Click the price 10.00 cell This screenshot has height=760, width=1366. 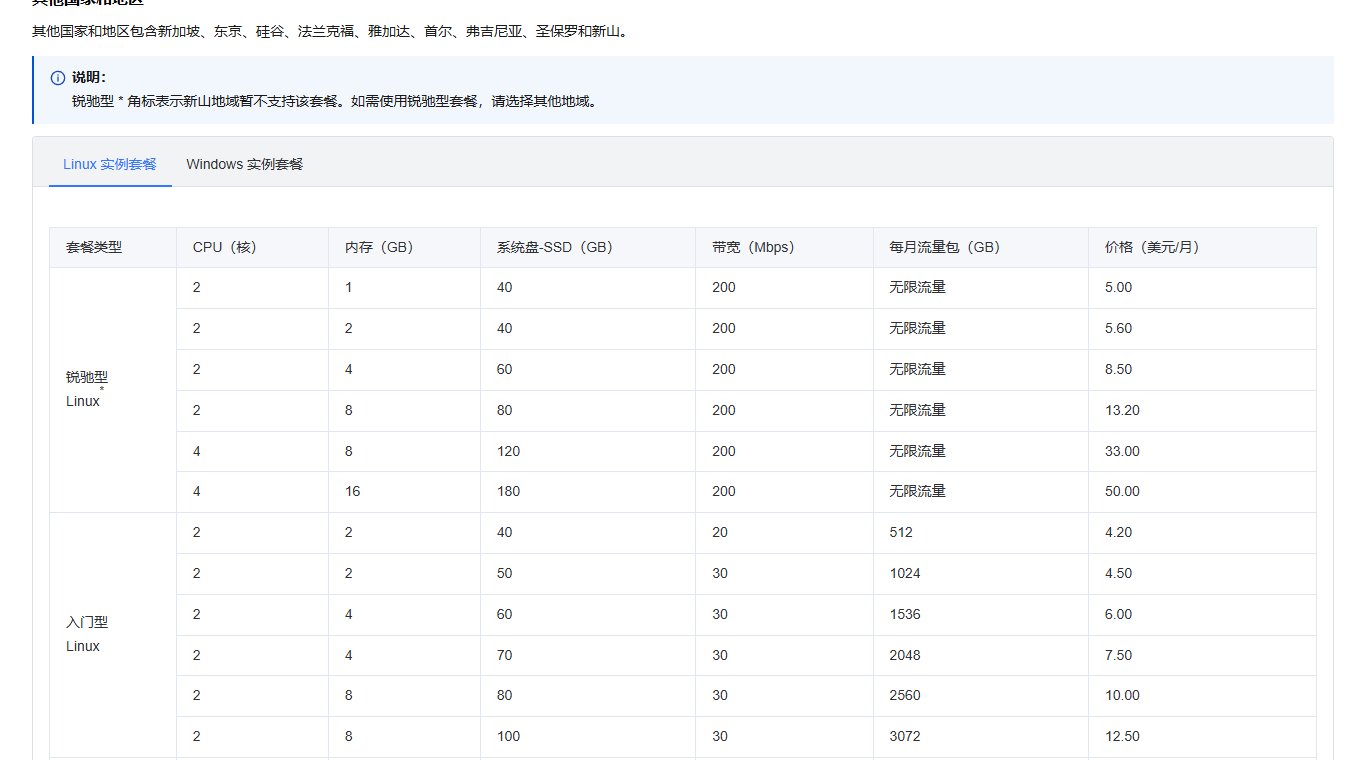click(1202, 695)
